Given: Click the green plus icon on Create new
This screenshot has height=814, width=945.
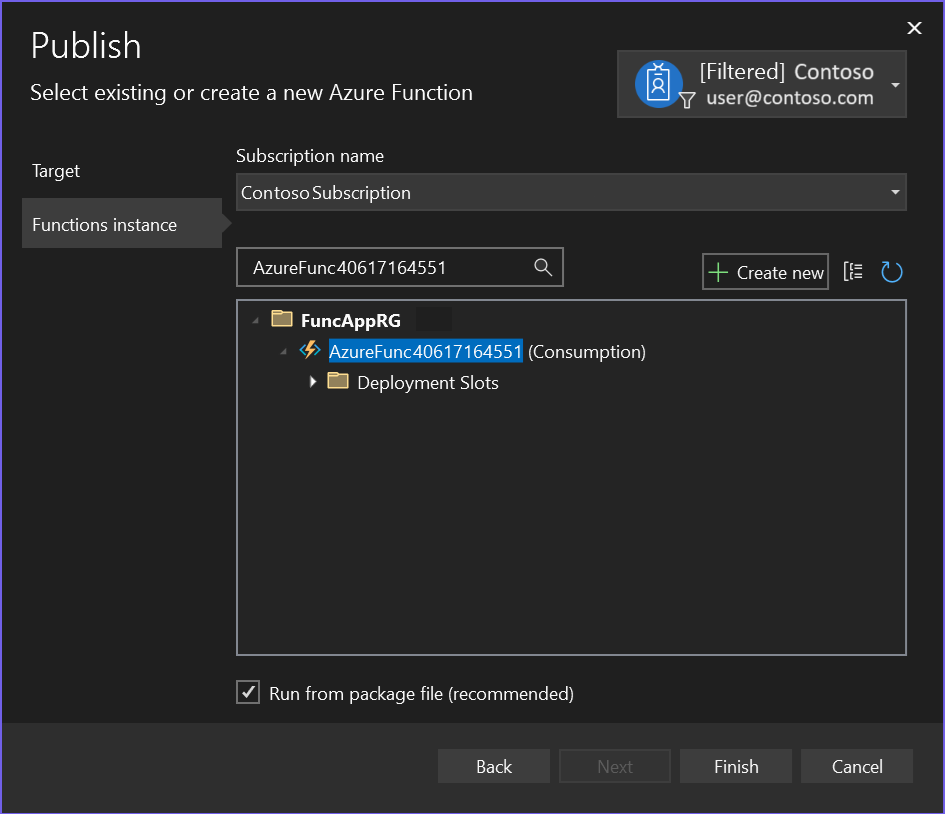Looking at the screenshot, I should (x=718, y=272).
